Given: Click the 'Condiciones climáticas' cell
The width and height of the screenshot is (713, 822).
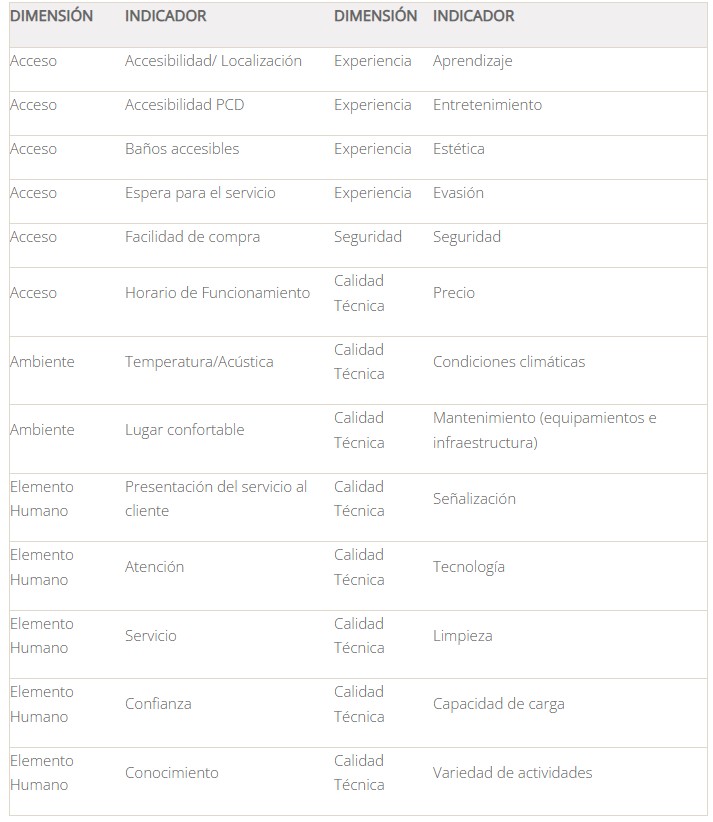Looking at the screenshot, I should pyautogui.click(x=508, y=362).
